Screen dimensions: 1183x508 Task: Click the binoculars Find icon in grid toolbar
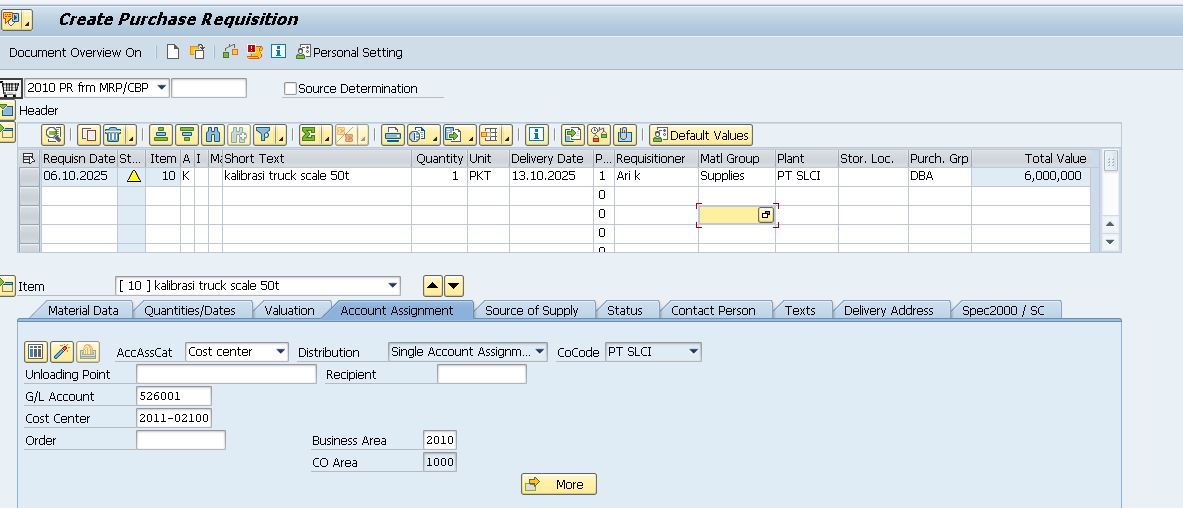[212, 135]
